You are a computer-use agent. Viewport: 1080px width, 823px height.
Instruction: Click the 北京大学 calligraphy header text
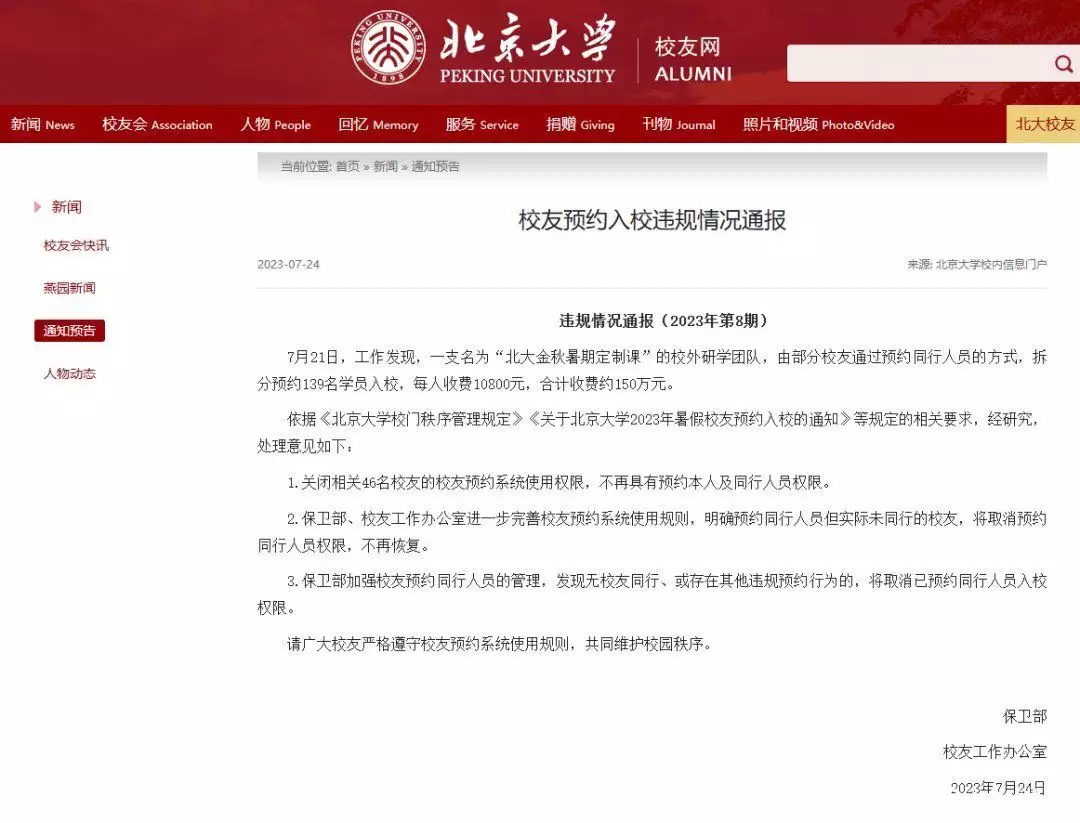pos(527,37)
